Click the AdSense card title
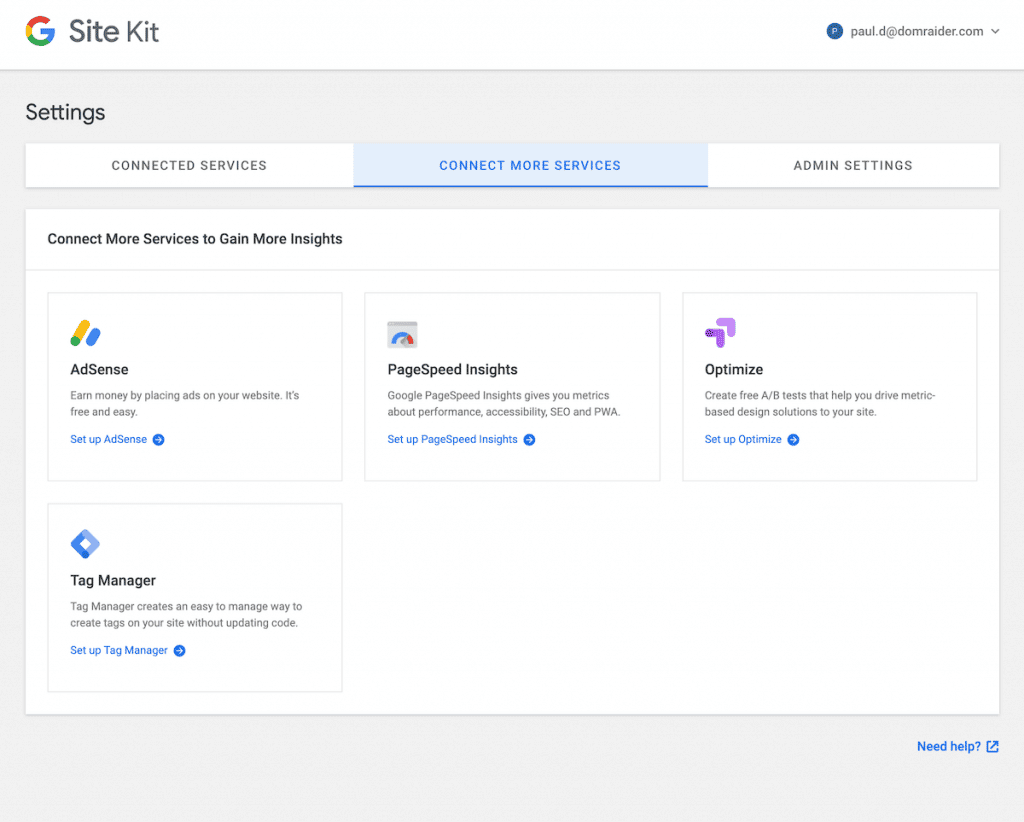The image size is (1024, 822). click(99, 370)
